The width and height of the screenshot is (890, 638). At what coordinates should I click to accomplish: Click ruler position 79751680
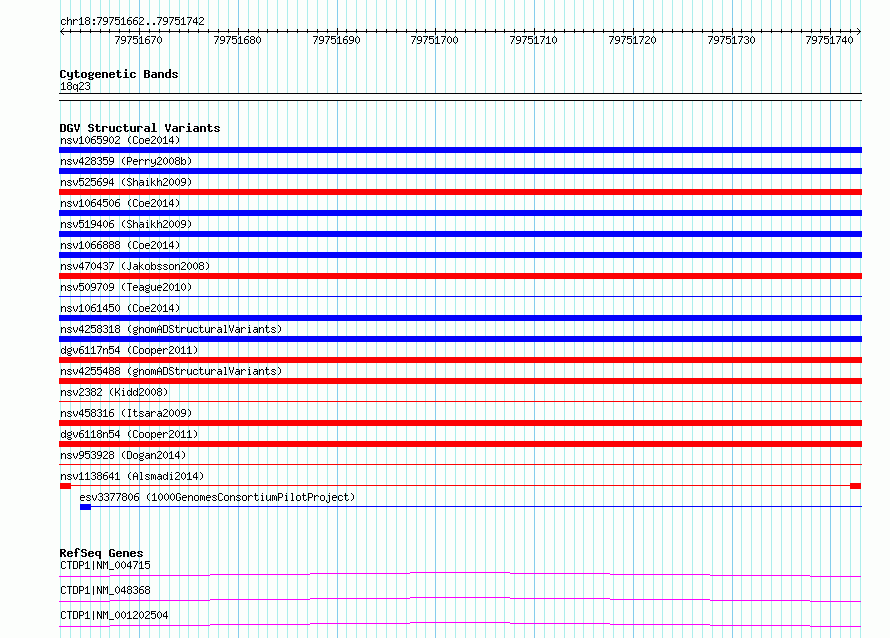(x=237, y=40)
